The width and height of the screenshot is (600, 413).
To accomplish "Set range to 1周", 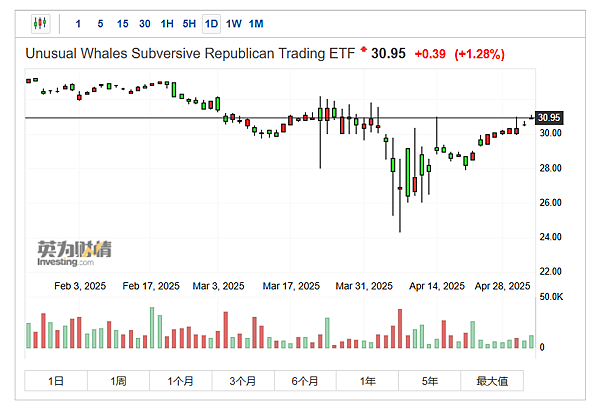I will (x=118, y=381).
